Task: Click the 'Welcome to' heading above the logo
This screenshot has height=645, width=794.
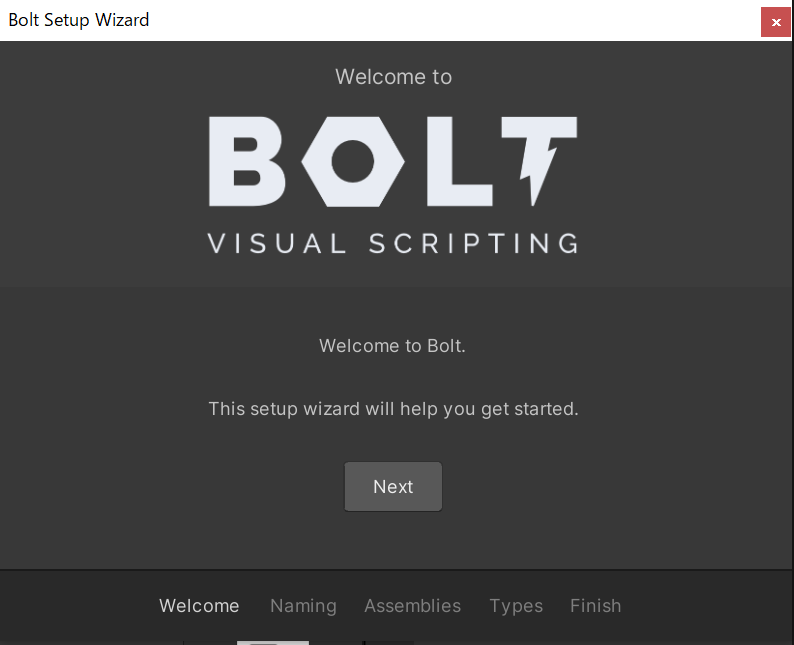Action: pos(393,77)
